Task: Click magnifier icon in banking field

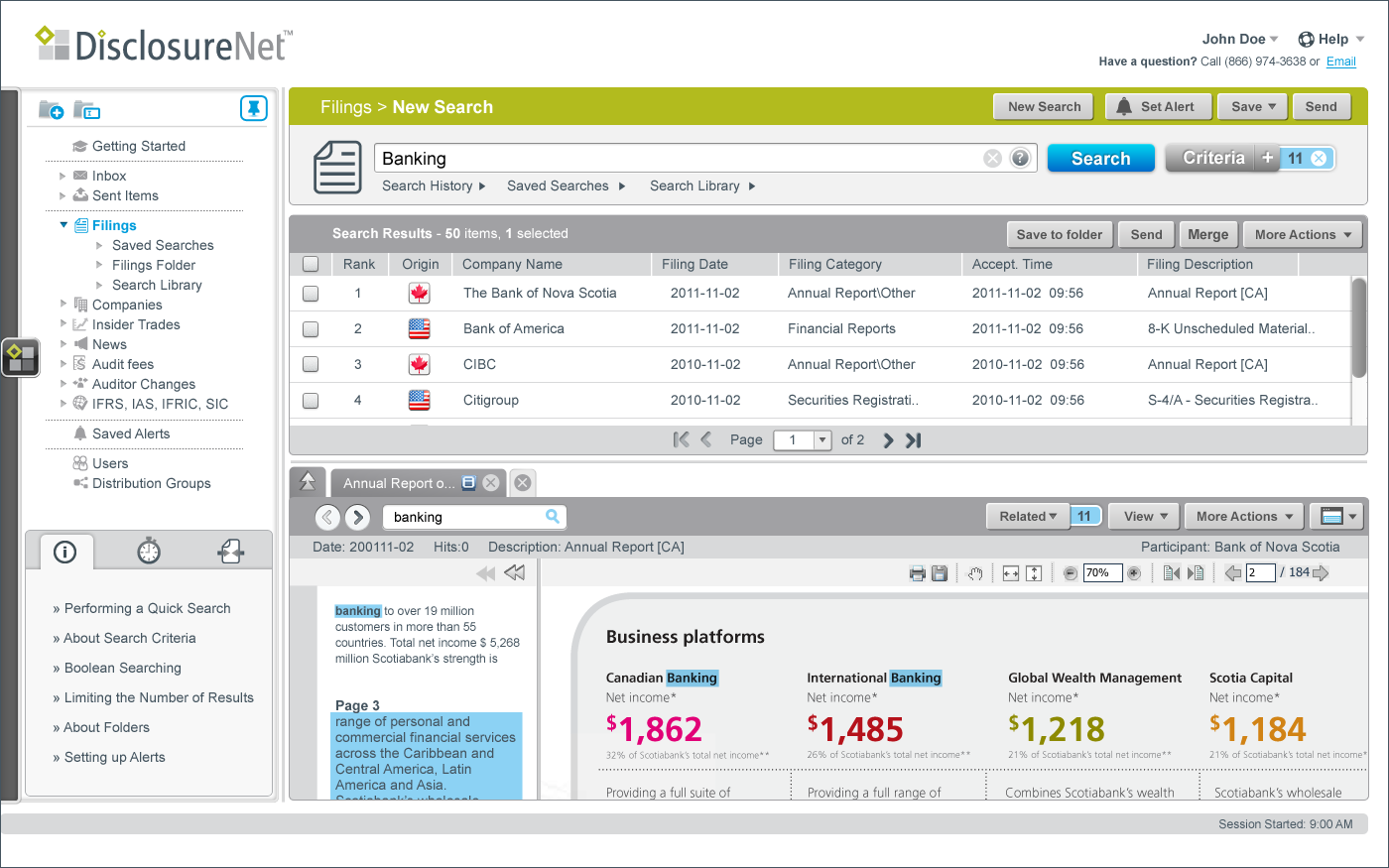Action: [553, 517]
